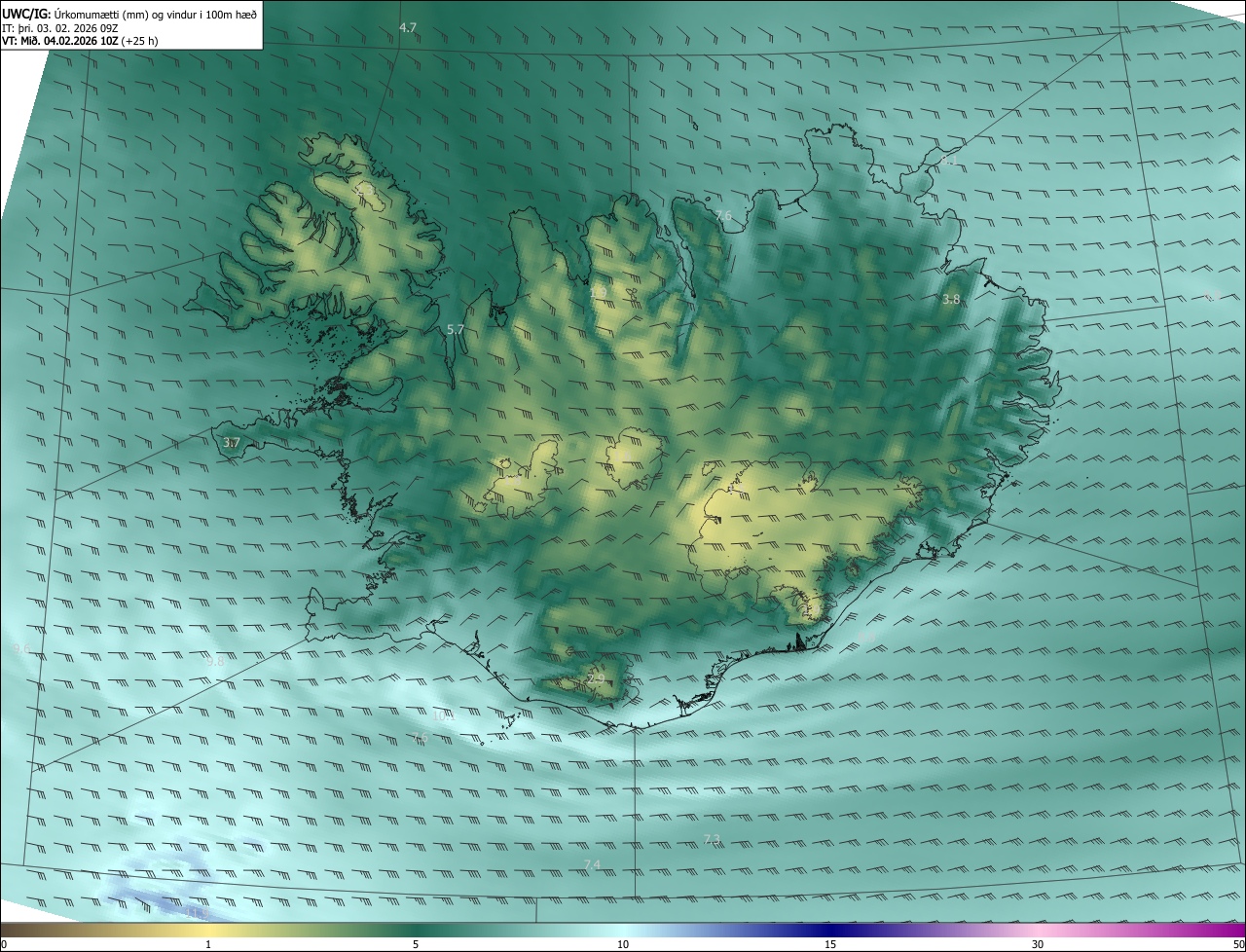Select the 7.3 value label
The image size is (1246, 952).
click(712, 839)
